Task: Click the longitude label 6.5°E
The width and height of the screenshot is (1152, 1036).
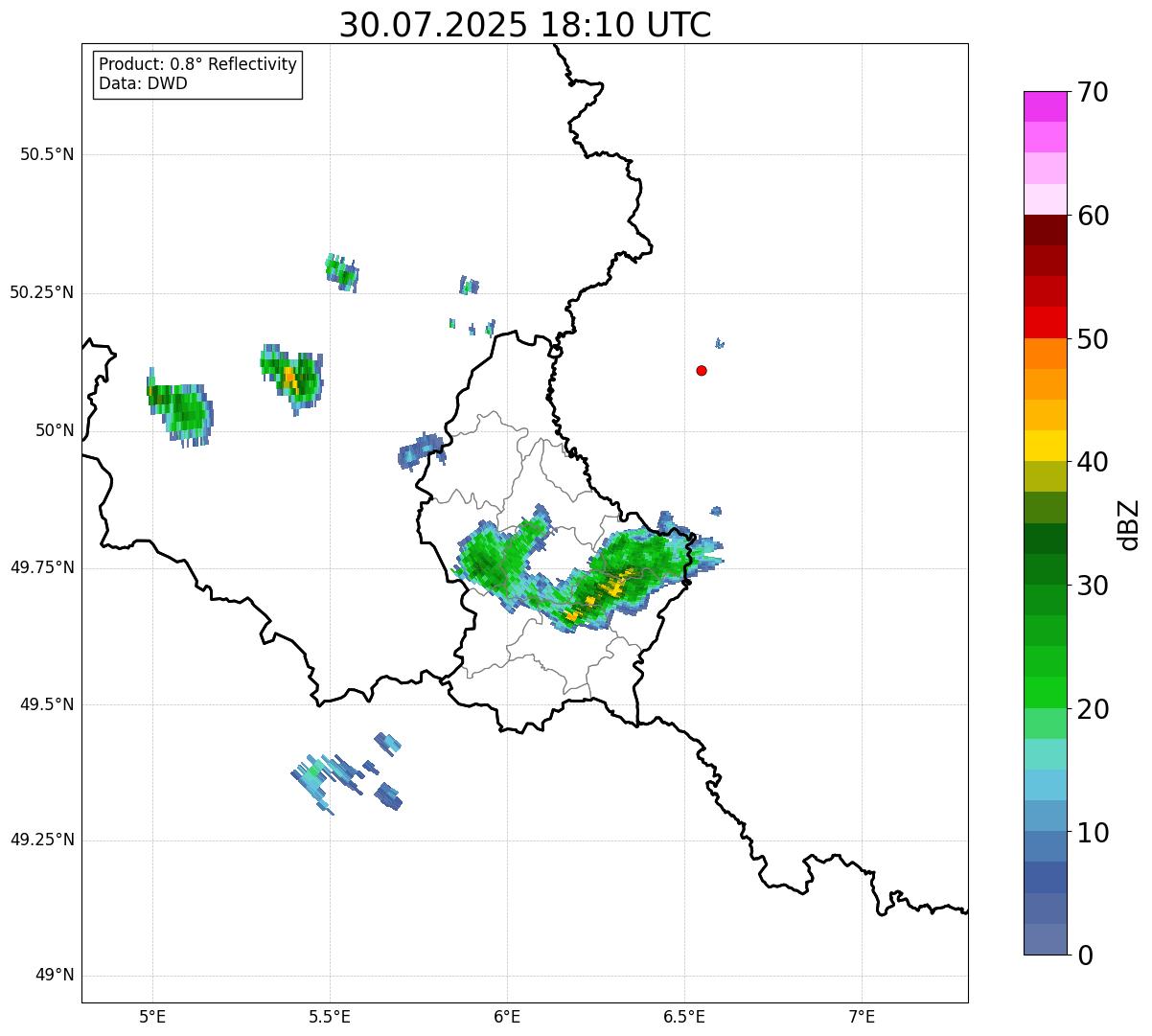Action: 684,1016
